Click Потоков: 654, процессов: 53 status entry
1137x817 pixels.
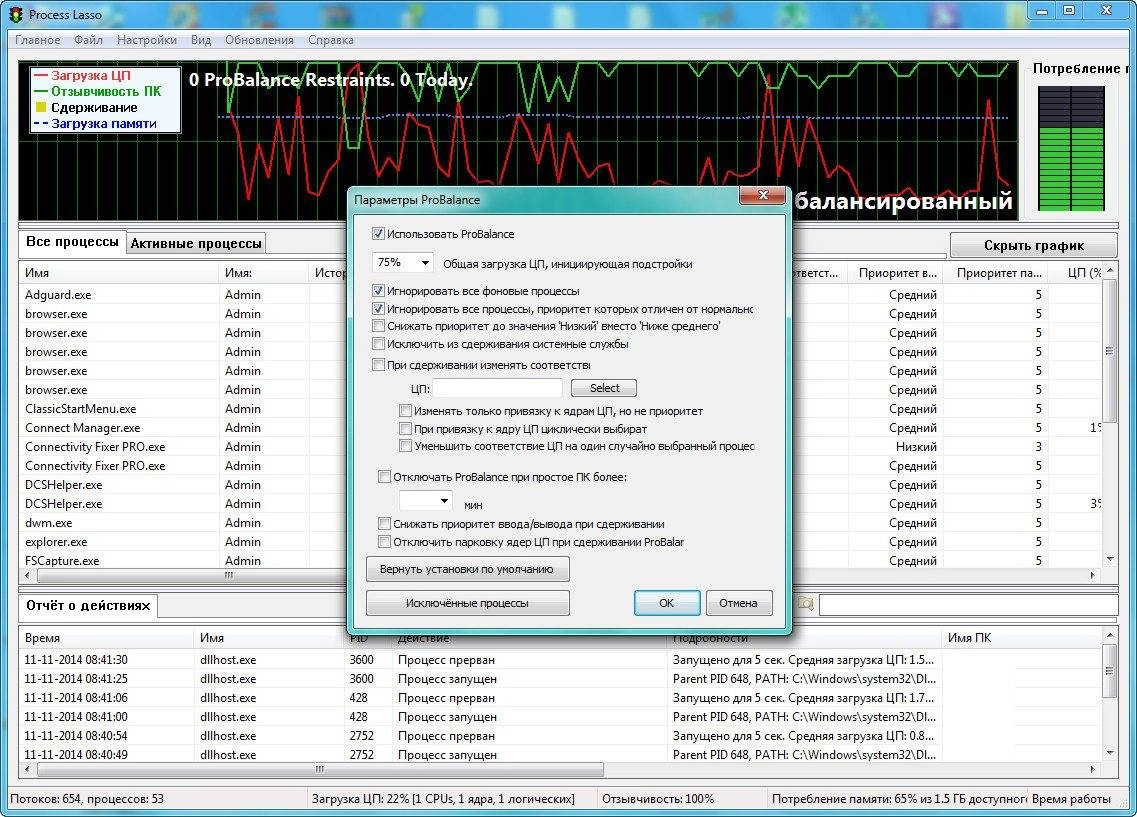tap(87, 798)
